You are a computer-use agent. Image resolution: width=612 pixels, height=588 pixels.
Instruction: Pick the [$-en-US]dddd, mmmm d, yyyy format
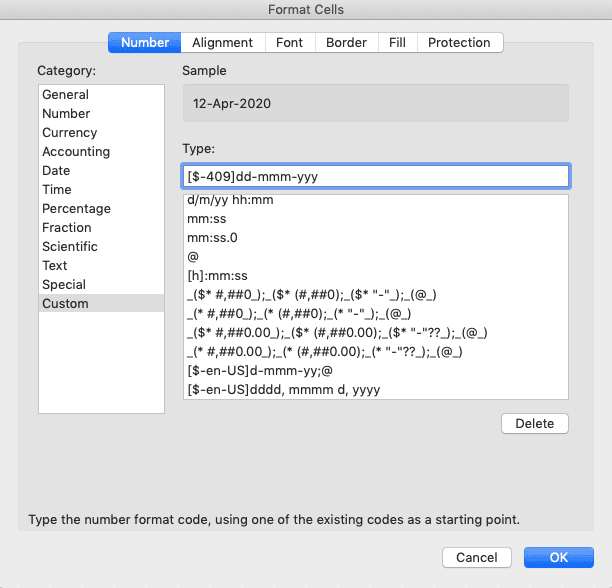click(376, 389)
